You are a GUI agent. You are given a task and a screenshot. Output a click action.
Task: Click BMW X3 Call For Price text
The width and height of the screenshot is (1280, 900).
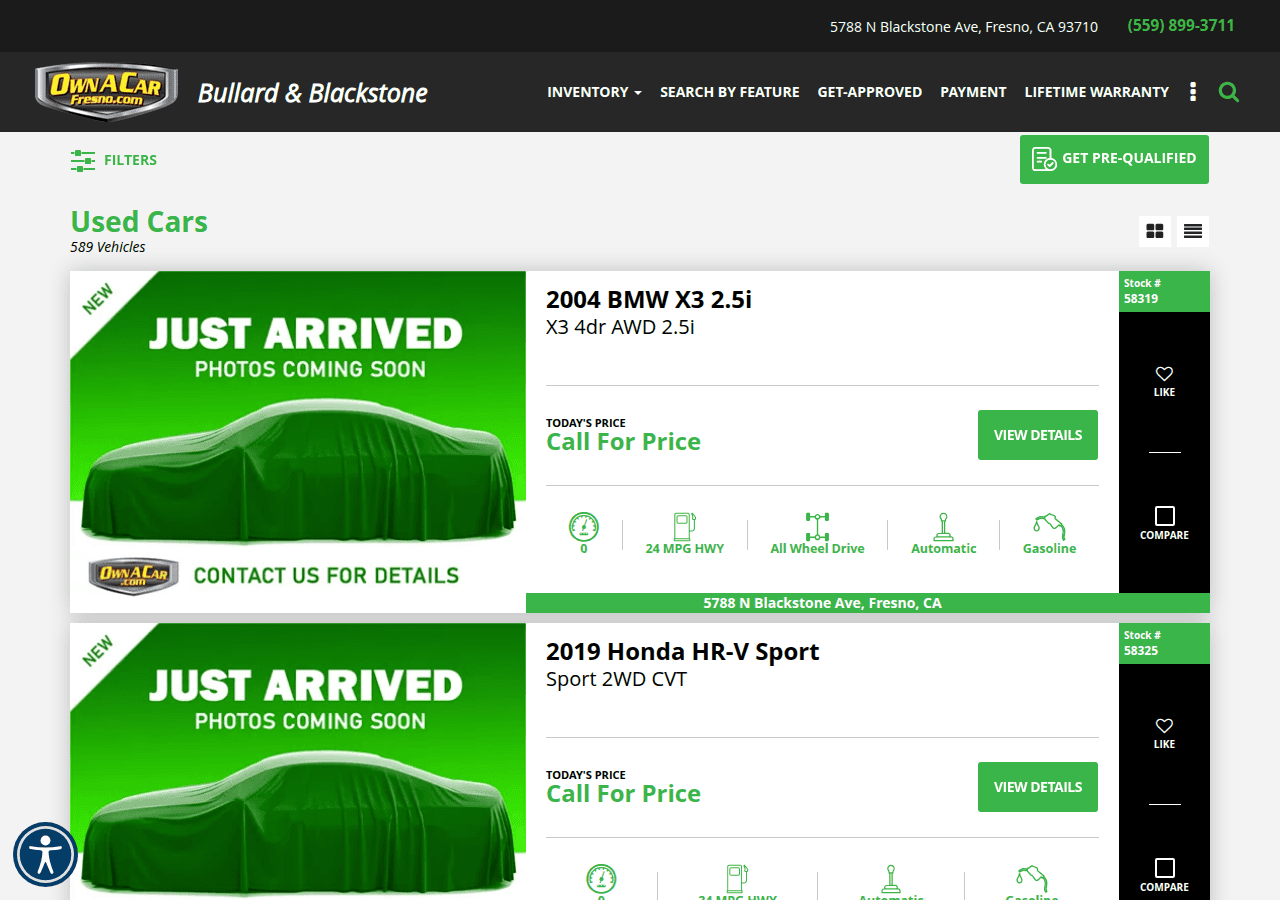623,442
